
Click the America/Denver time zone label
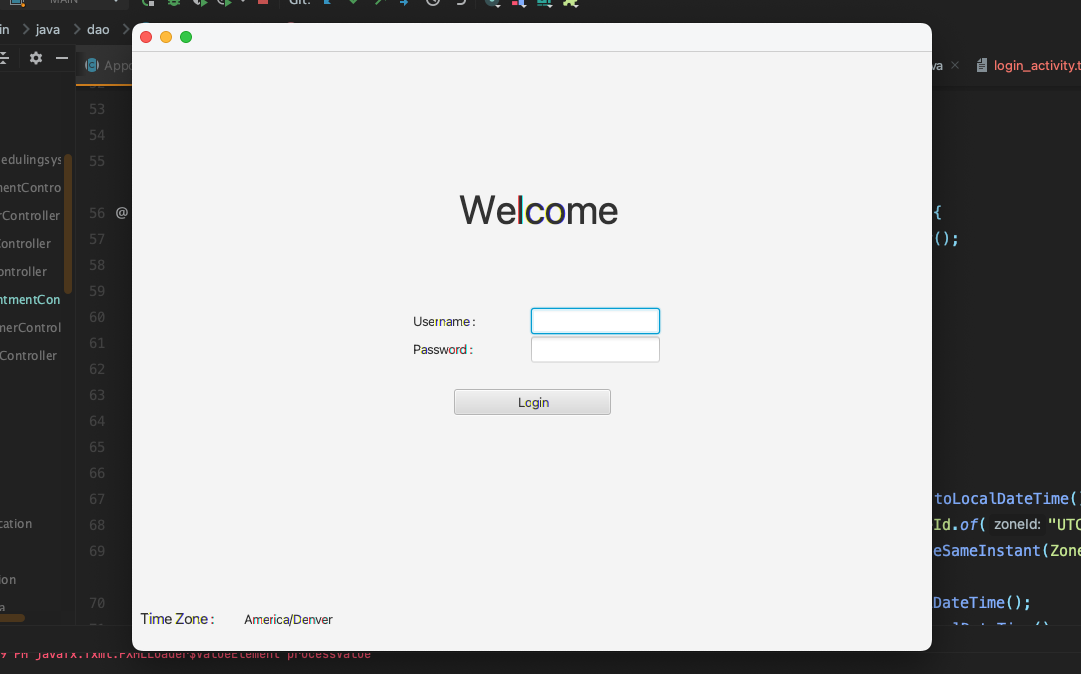[288, 620]
